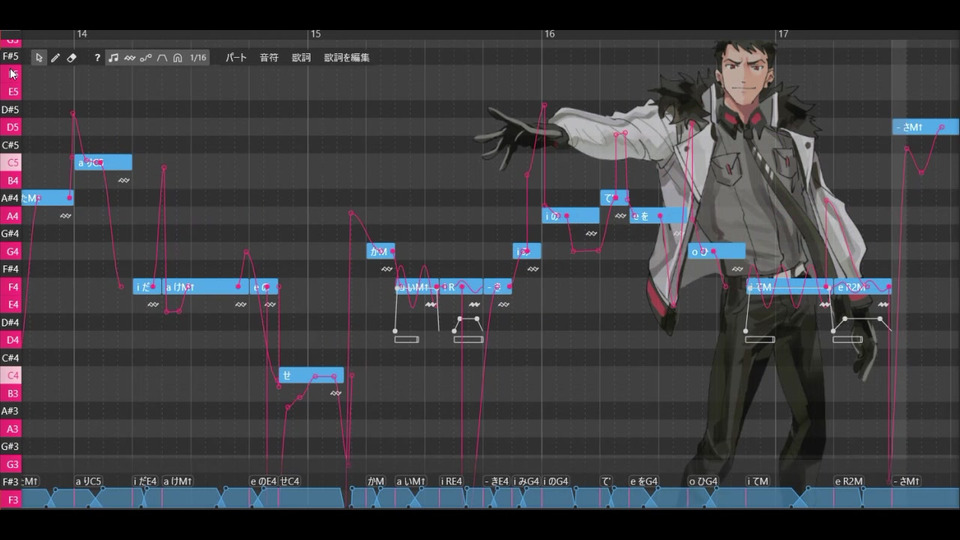
Task: Select the pencil draw tool
Action: point(55,58)
